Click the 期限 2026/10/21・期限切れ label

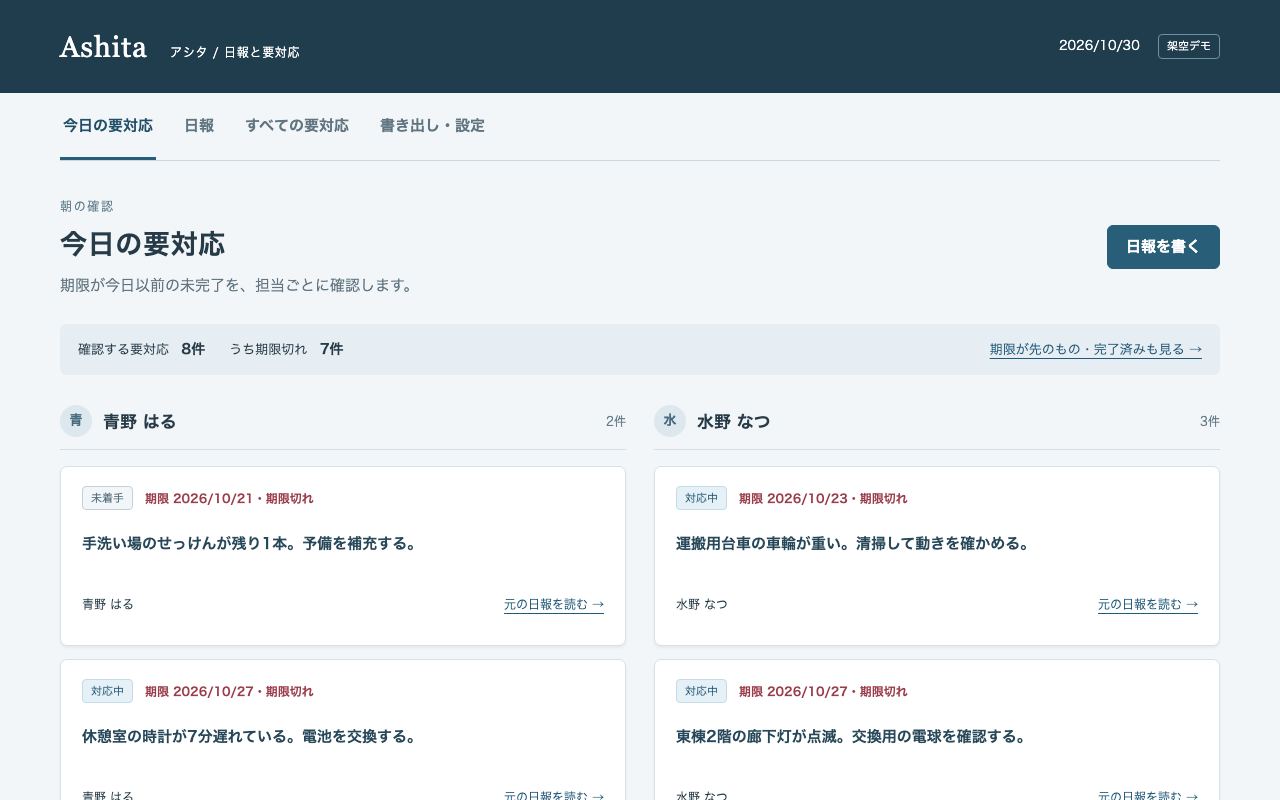tap(229, 498)
